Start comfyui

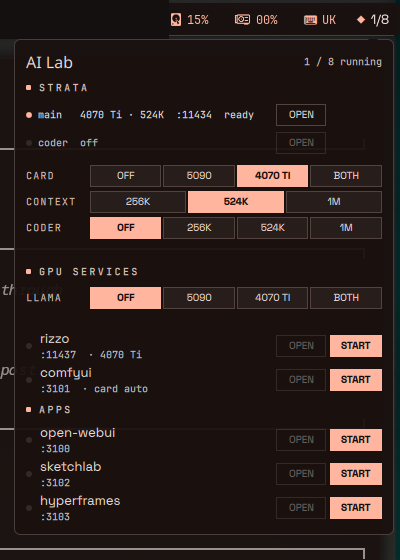click(356, 380)
